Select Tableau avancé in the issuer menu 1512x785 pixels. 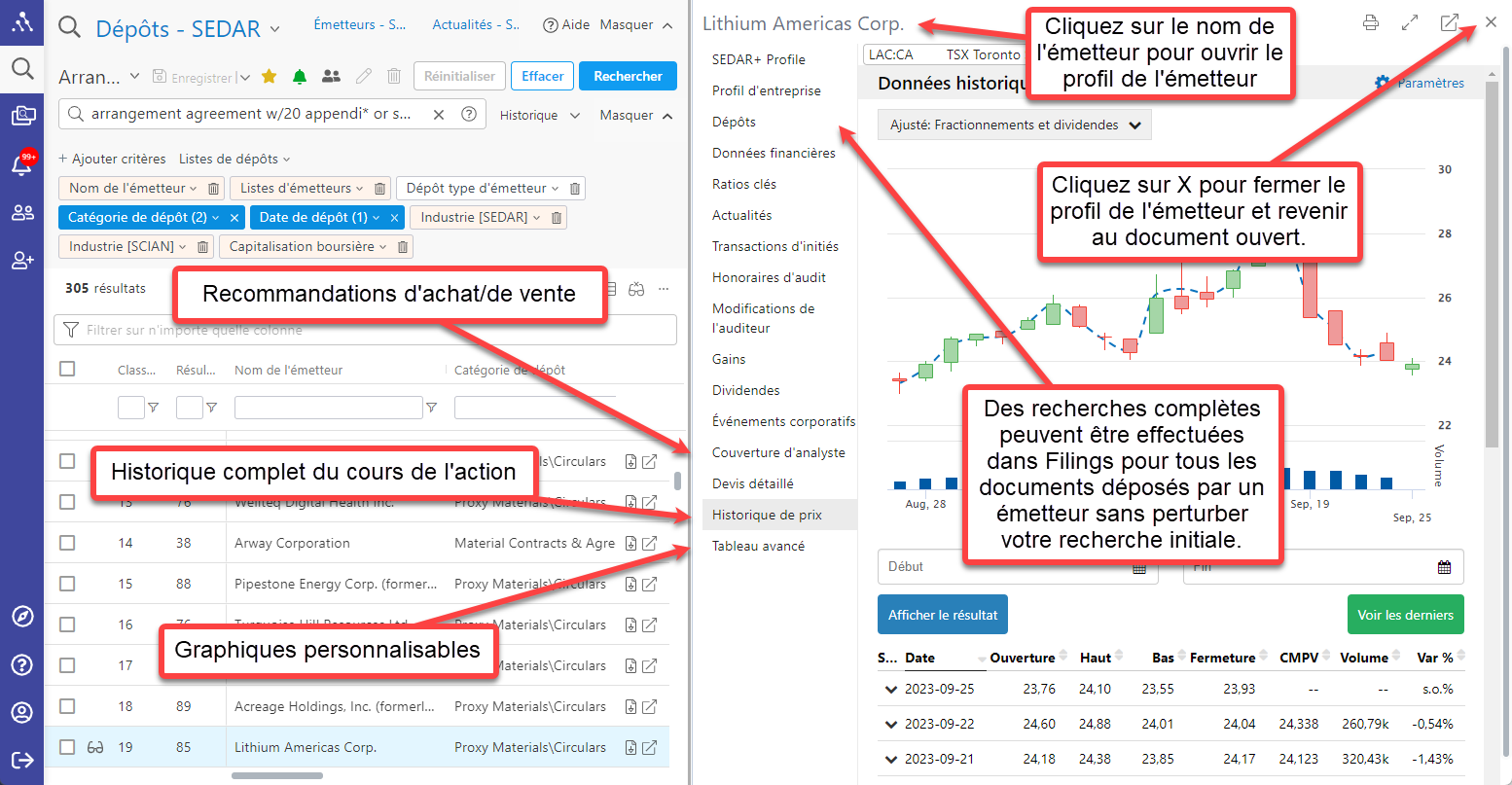pos(758,546)
